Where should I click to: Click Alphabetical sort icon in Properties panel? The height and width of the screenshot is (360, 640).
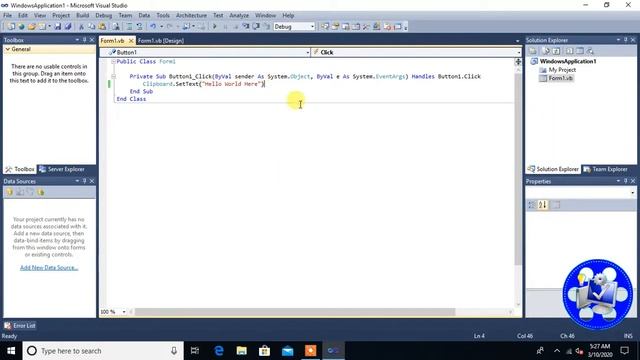pos(542,204)
